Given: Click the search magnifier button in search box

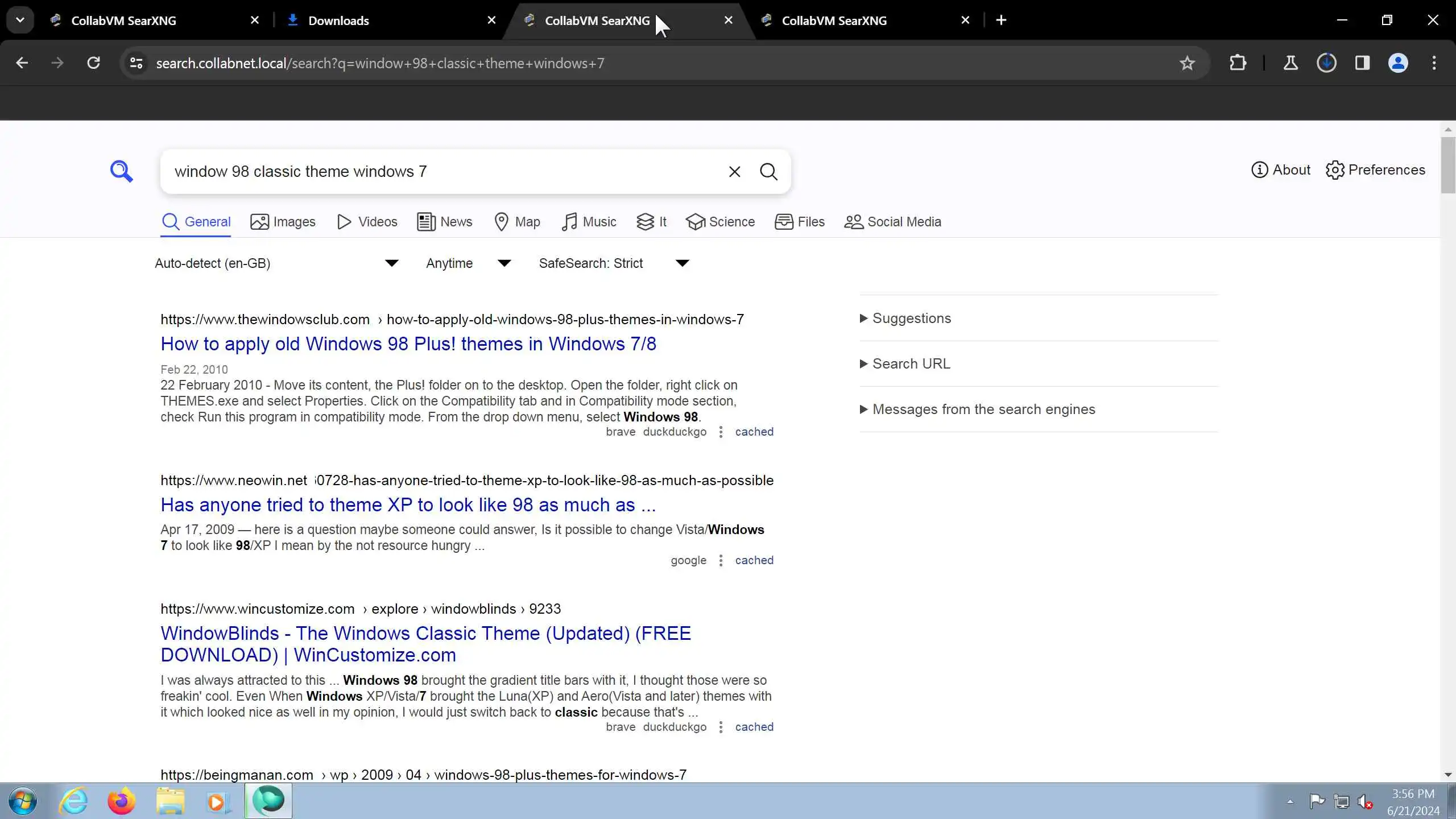Looking at the screenshot, I should (768, 172).
